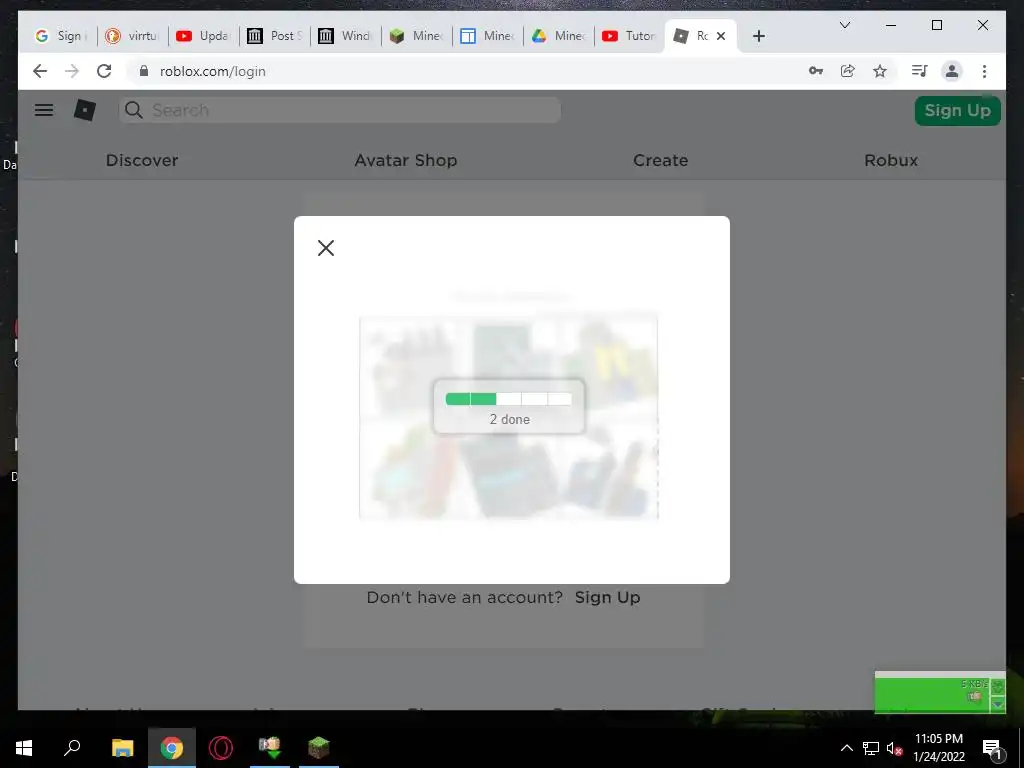Switch to the Google Sign in tab
The height and width of the screenshot is (768, 1024).
pos(61,36)
